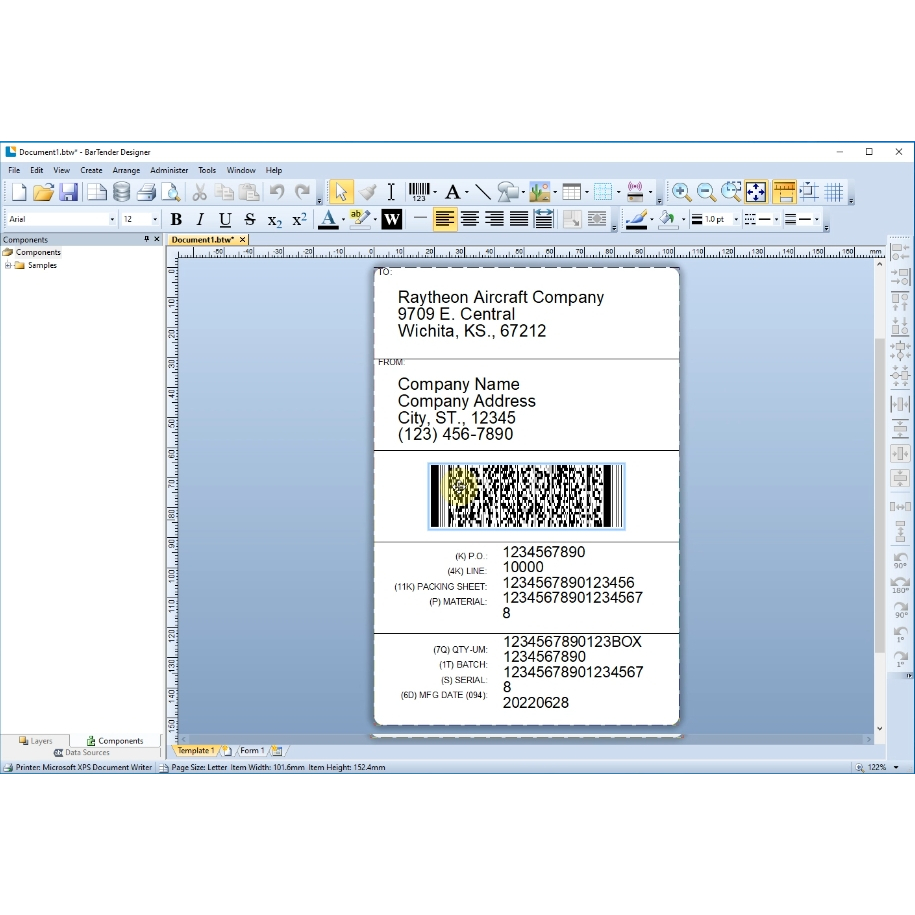This screenshot has width=915, height=915.
Task: Click the text highlight color swatch
Action: 360,219
